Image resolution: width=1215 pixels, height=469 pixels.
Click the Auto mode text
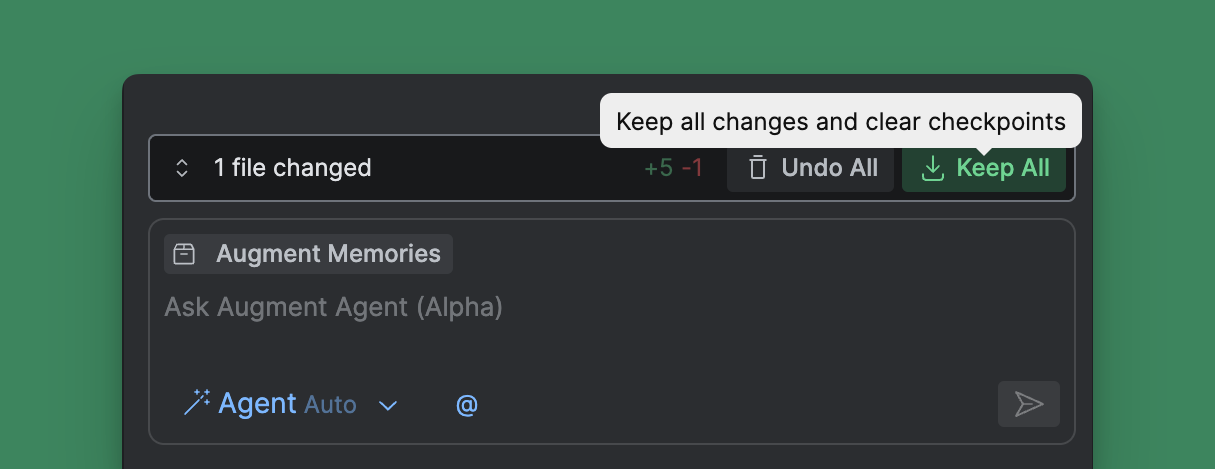coord(330,405)
